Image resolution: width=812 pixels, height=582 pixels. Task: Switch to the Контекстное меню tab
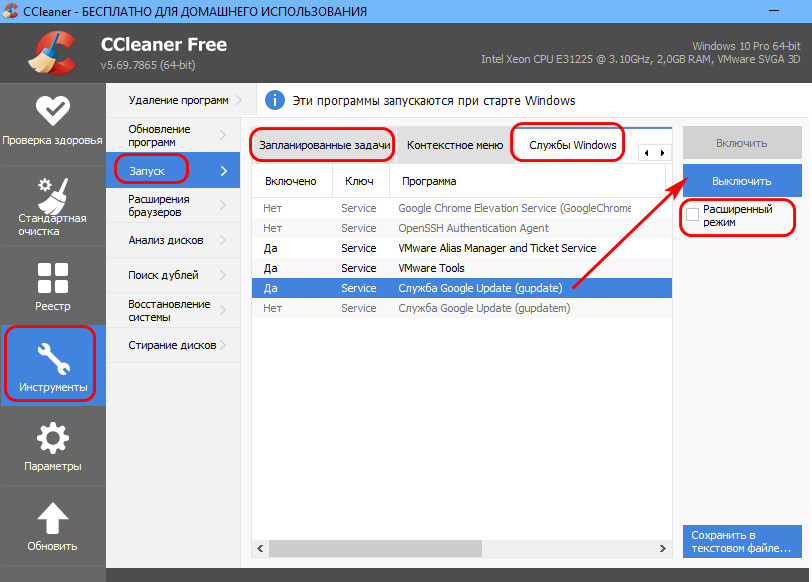click(x=455, y=145)
